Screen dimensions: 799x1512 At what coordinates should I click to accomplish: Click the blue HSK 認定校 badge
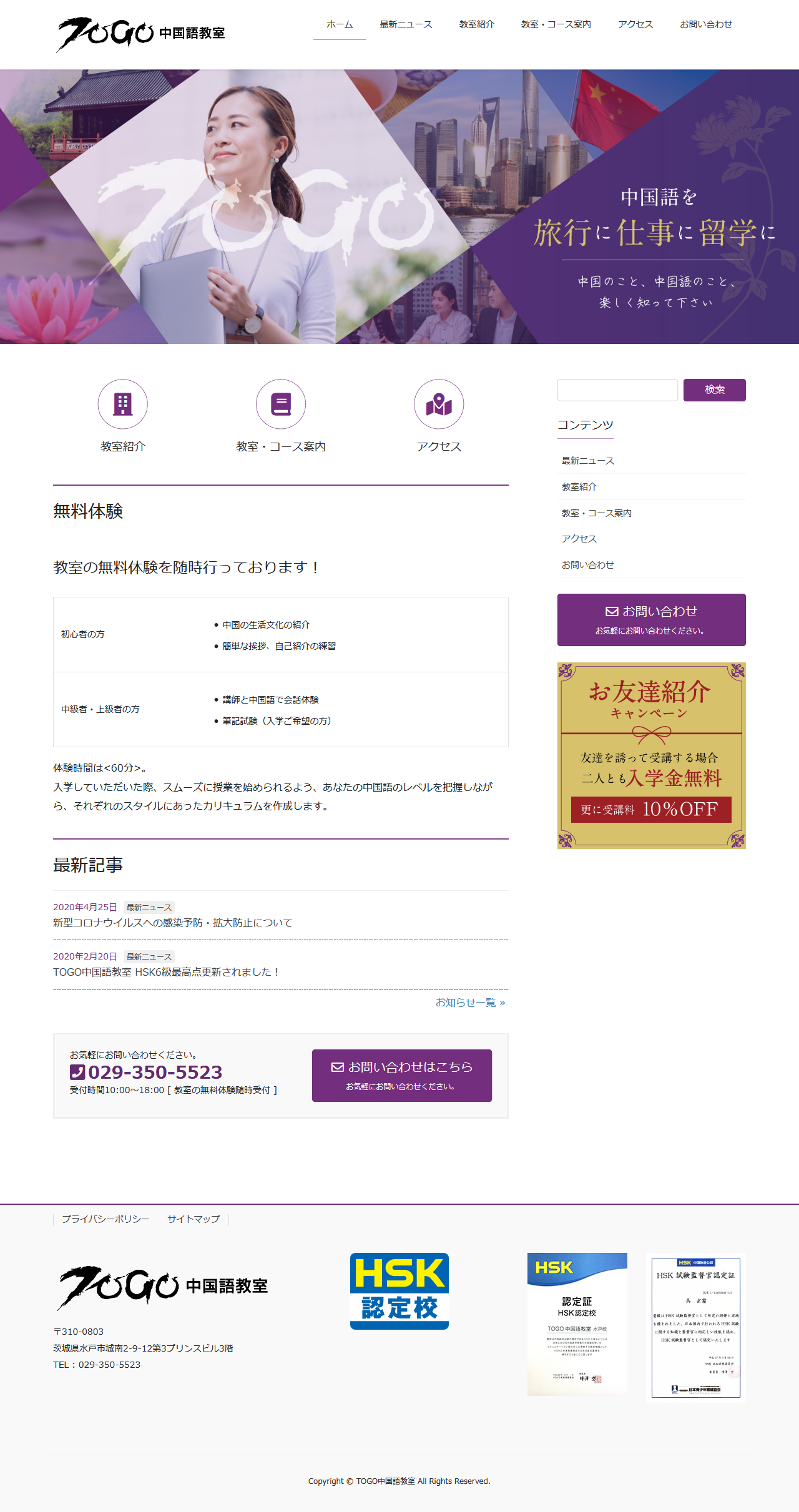tap(399, 1291)
